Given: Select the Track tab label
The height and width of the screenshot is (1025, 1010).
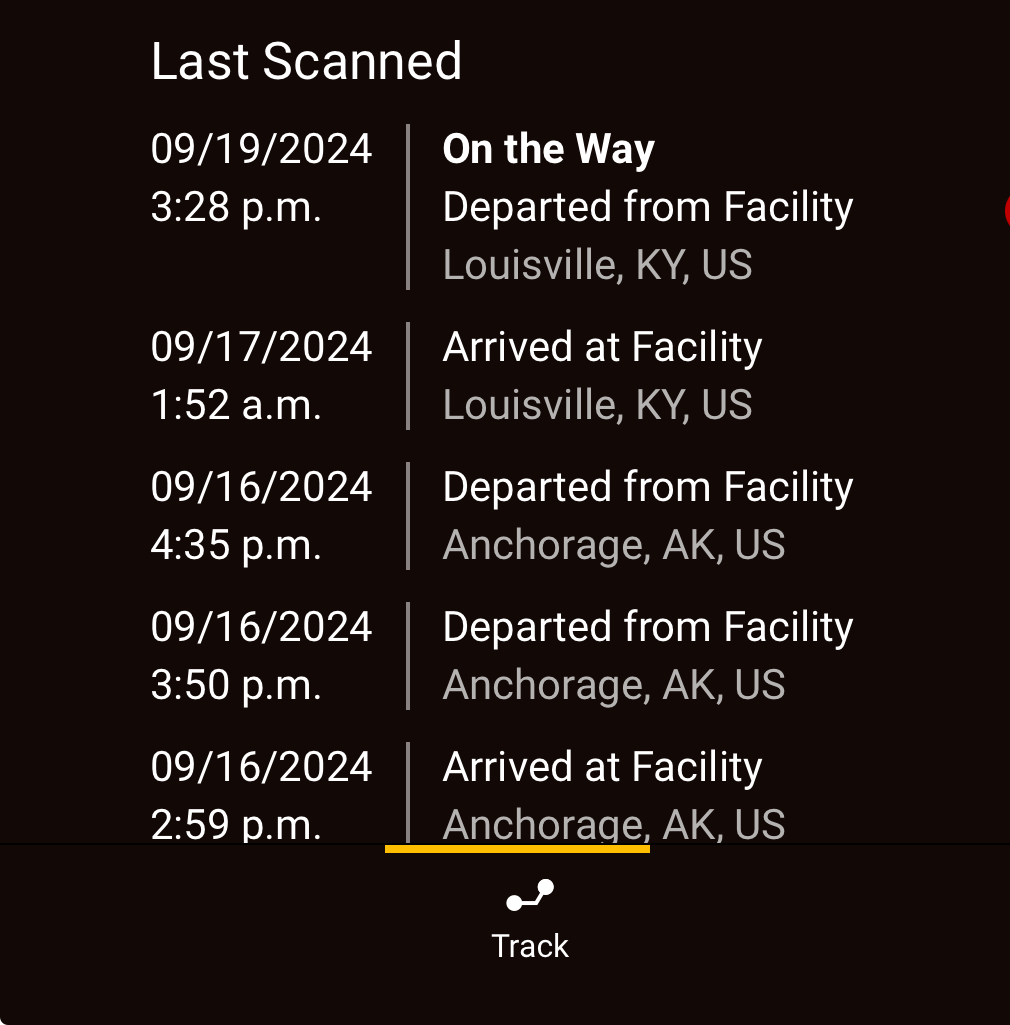Looking at the screenshot, I should tap(530, 946).
